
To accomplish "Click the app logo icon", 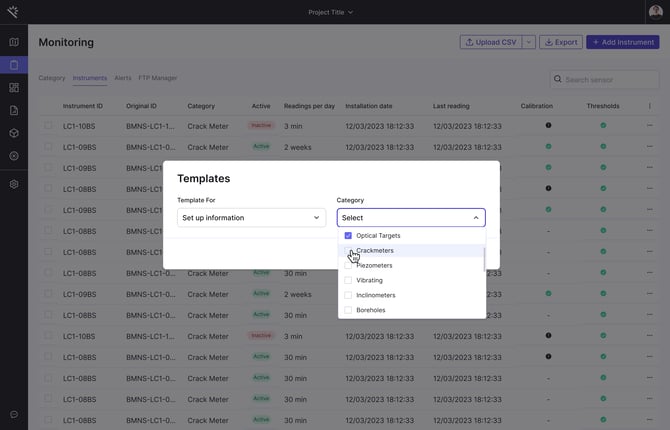I will 13,12.
